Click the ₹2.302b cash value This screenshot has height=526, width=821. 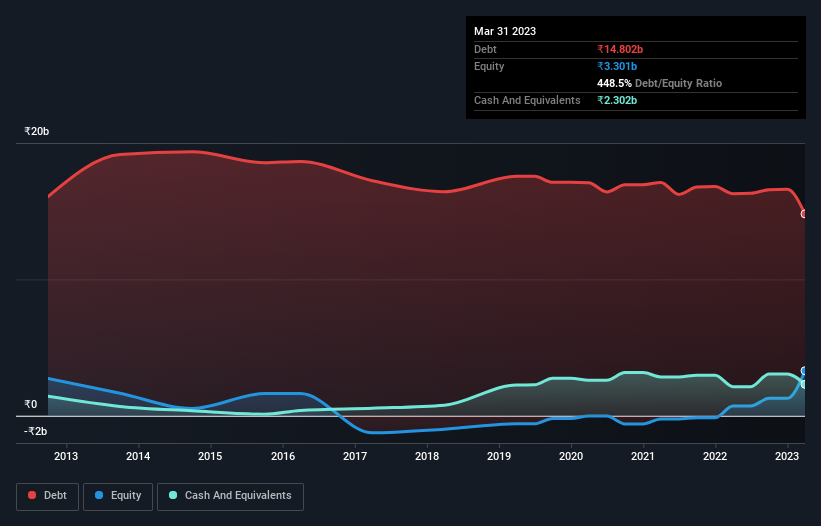617,100
